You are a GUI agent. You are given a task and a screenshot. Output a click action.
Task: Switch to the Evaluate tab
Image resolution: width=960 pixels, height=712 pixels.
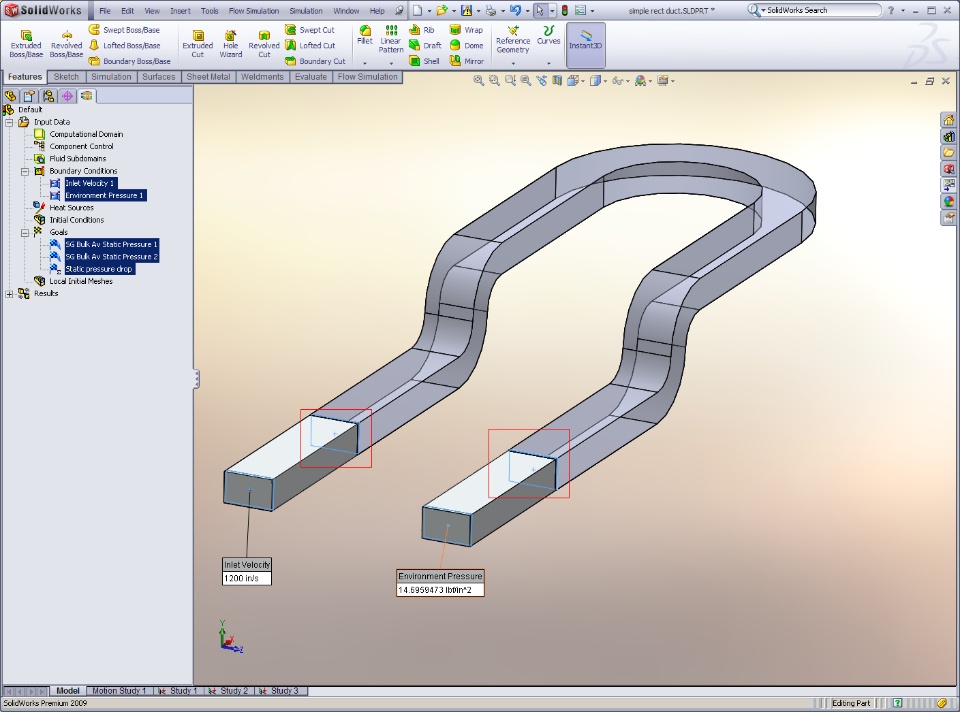tap(310, 77)
